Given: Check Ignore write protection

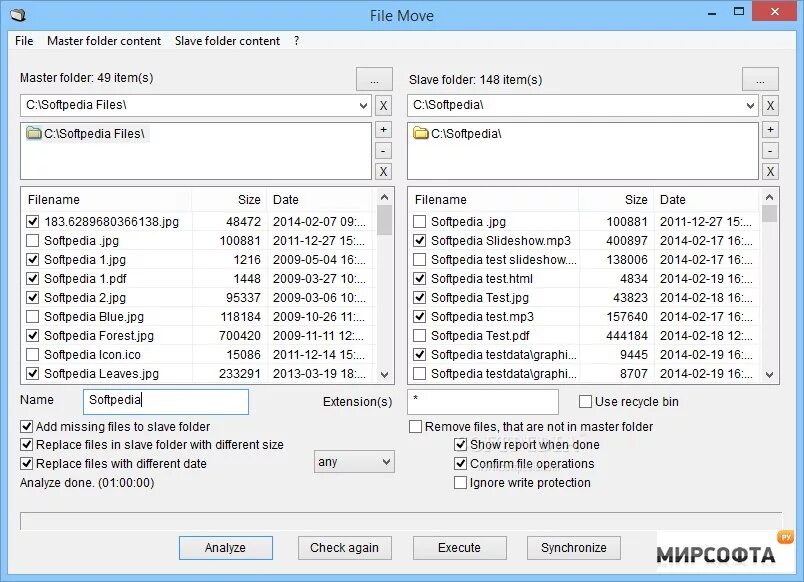Looking at the screenshot, I should pyautogui.click(x=460, y=482).
